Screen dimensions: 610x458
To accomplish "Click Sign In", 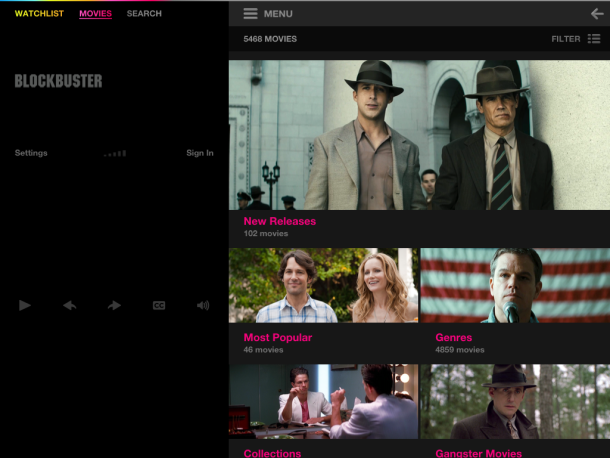I will 200,153.
